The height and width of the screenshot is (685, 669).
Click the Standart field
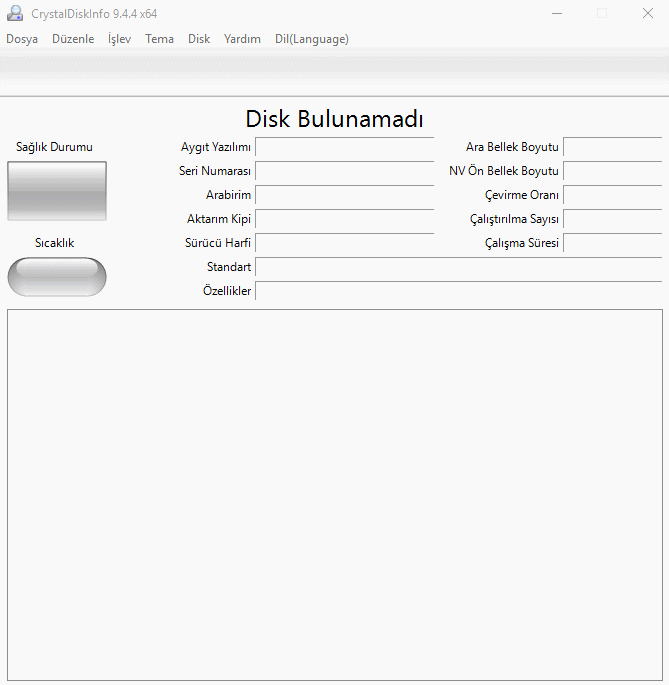(x=459, y=267)
